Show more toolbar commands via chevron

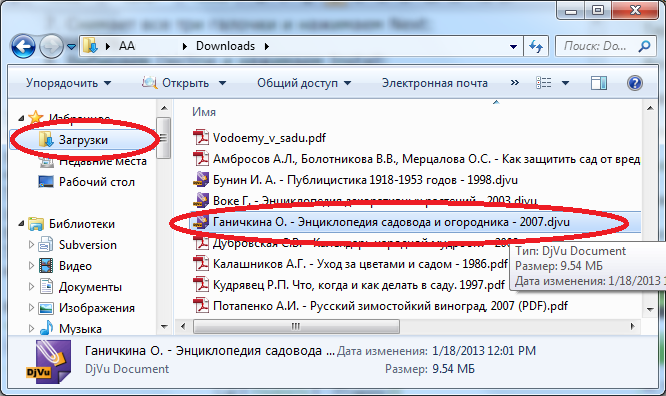[514, 82]
